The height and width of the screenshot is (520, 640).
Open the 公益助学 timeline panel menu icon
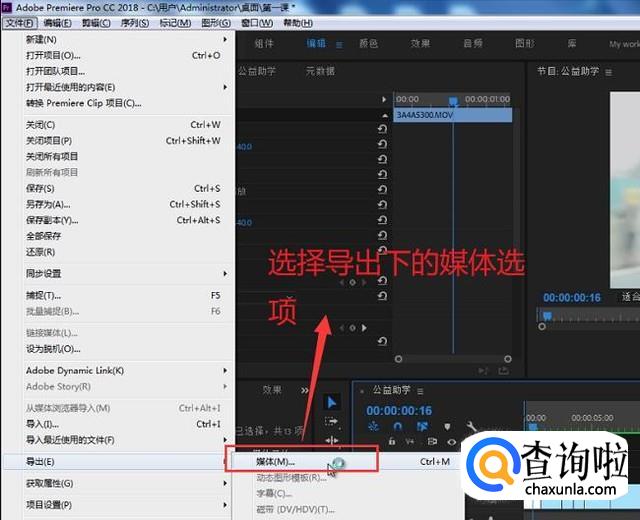pyautogui.click(x=420, y=391)
